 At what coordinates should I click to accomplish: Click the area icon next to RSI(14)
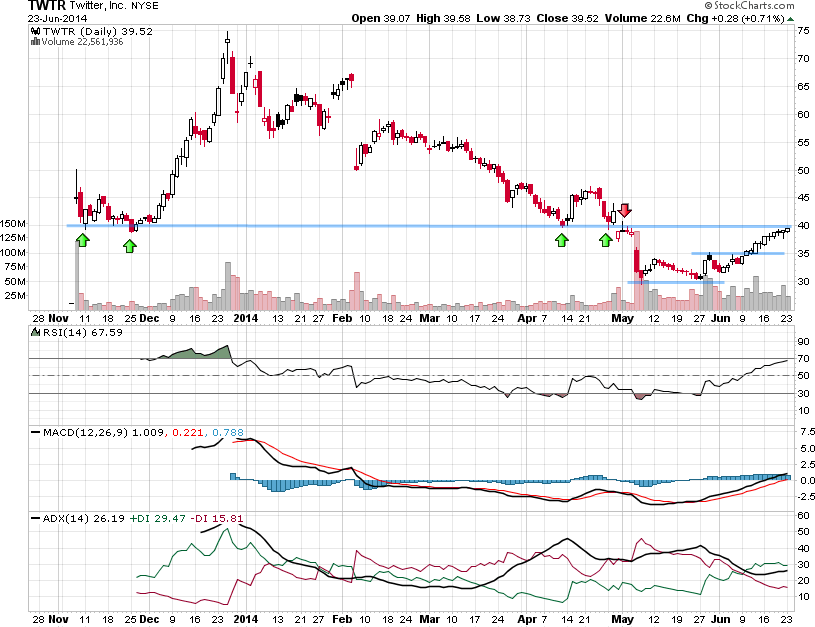pyautogui.click(x=36, y=332)
